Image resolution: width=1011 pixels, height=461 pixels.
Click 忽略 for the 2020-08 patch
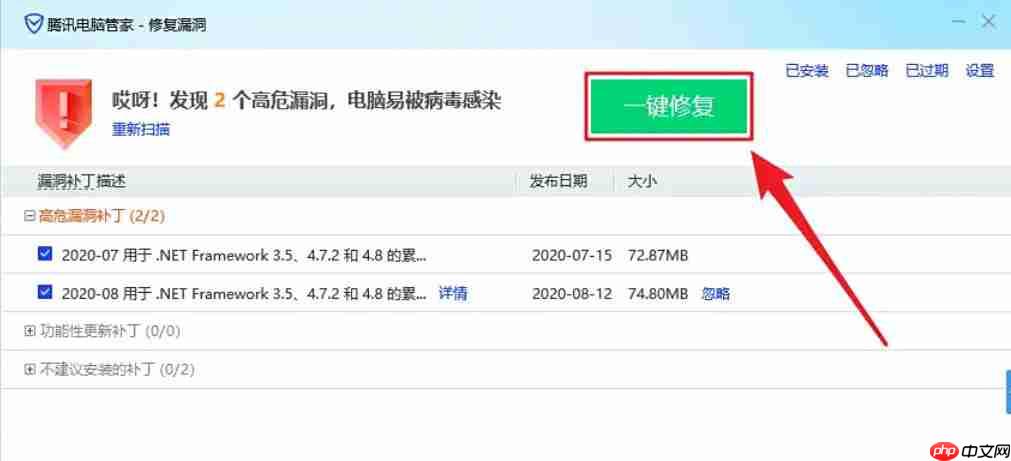(716, 294)
